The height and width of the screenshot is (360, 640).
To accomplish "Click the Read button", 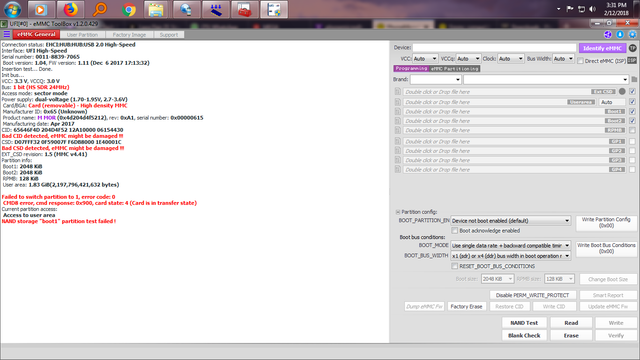I will tap(571, 323).
